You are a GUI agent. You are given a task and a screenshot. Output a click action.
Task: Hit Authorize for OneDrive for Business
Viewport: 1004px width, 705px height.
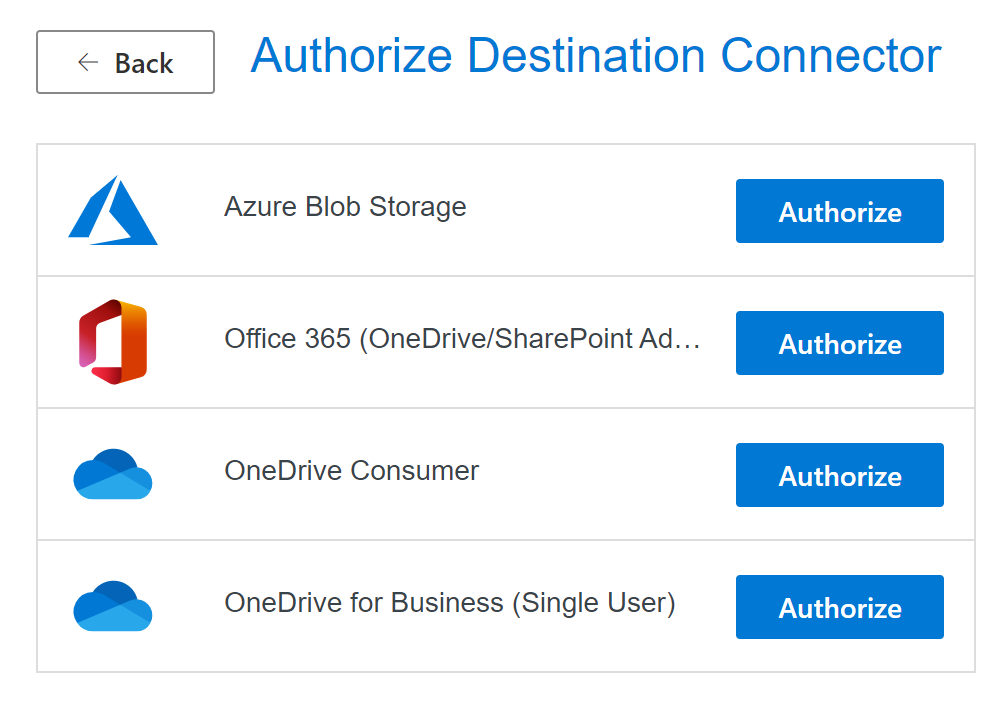pos(839,607)
